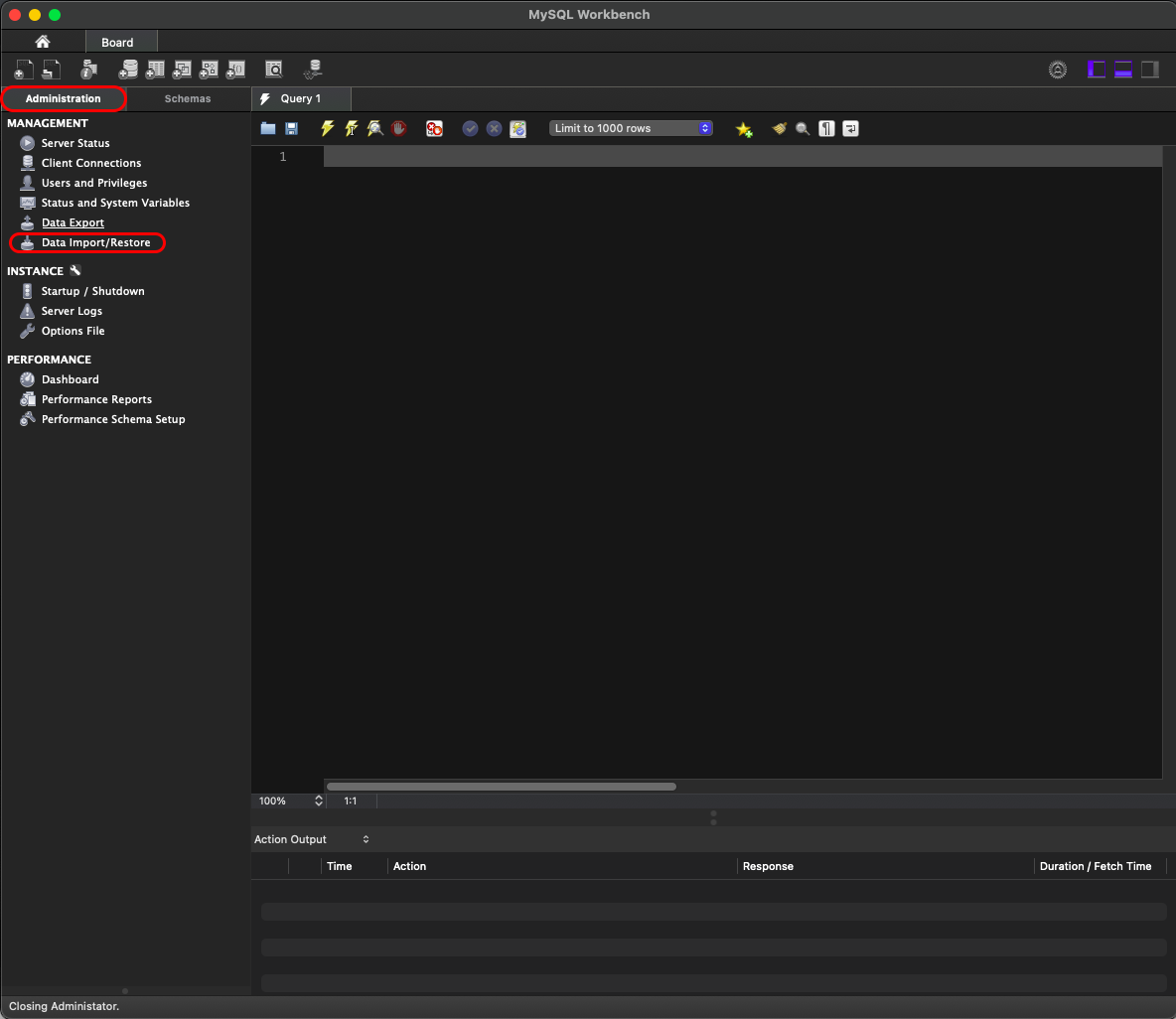The height and width of the screenshot is (1019, 1176).
Task: Toggle invisible characters pilcrow icon
Action: [x=826, y=129]
